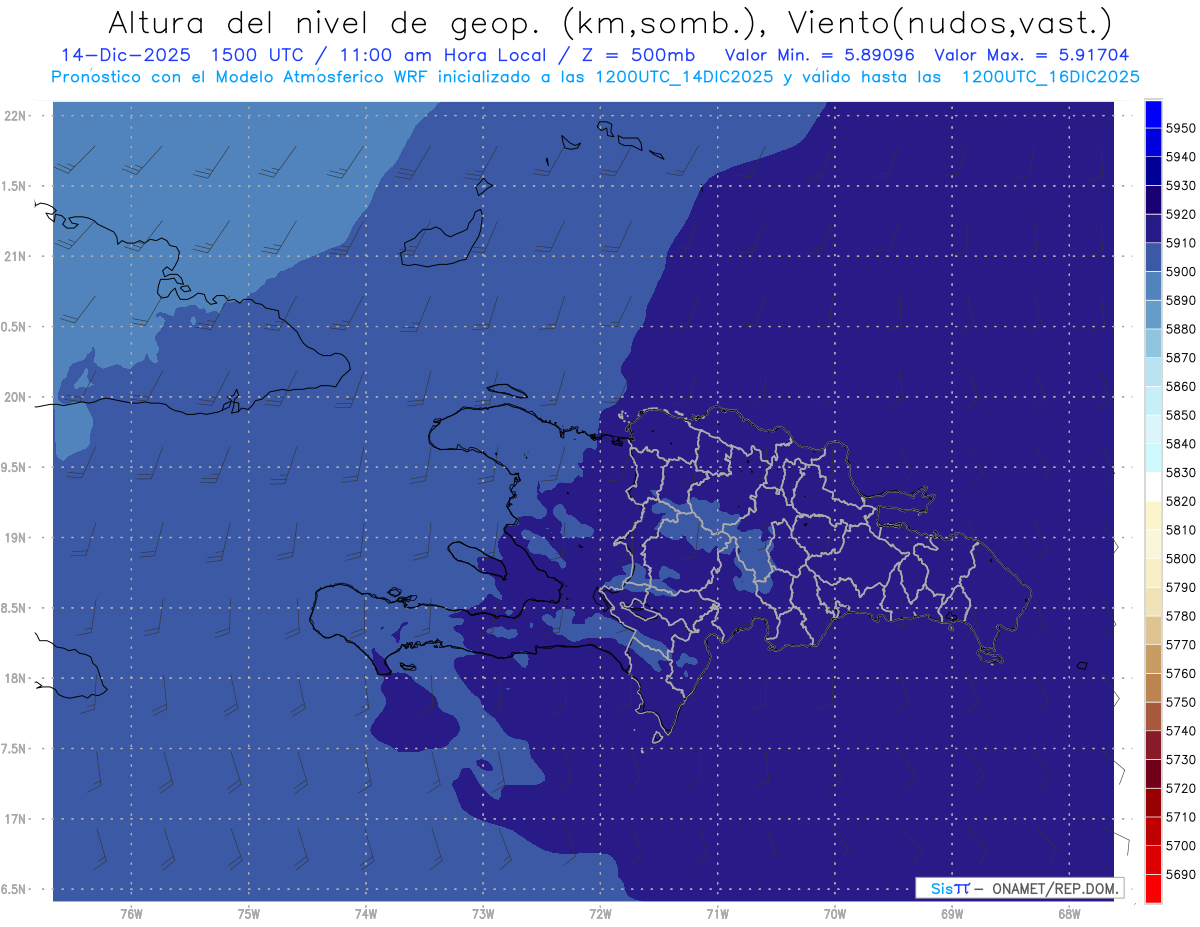The image size is (1200, 927).
Task: Click '11:00 am Hora Local' text
Action: pyautogui.click(x=440, y=55)
